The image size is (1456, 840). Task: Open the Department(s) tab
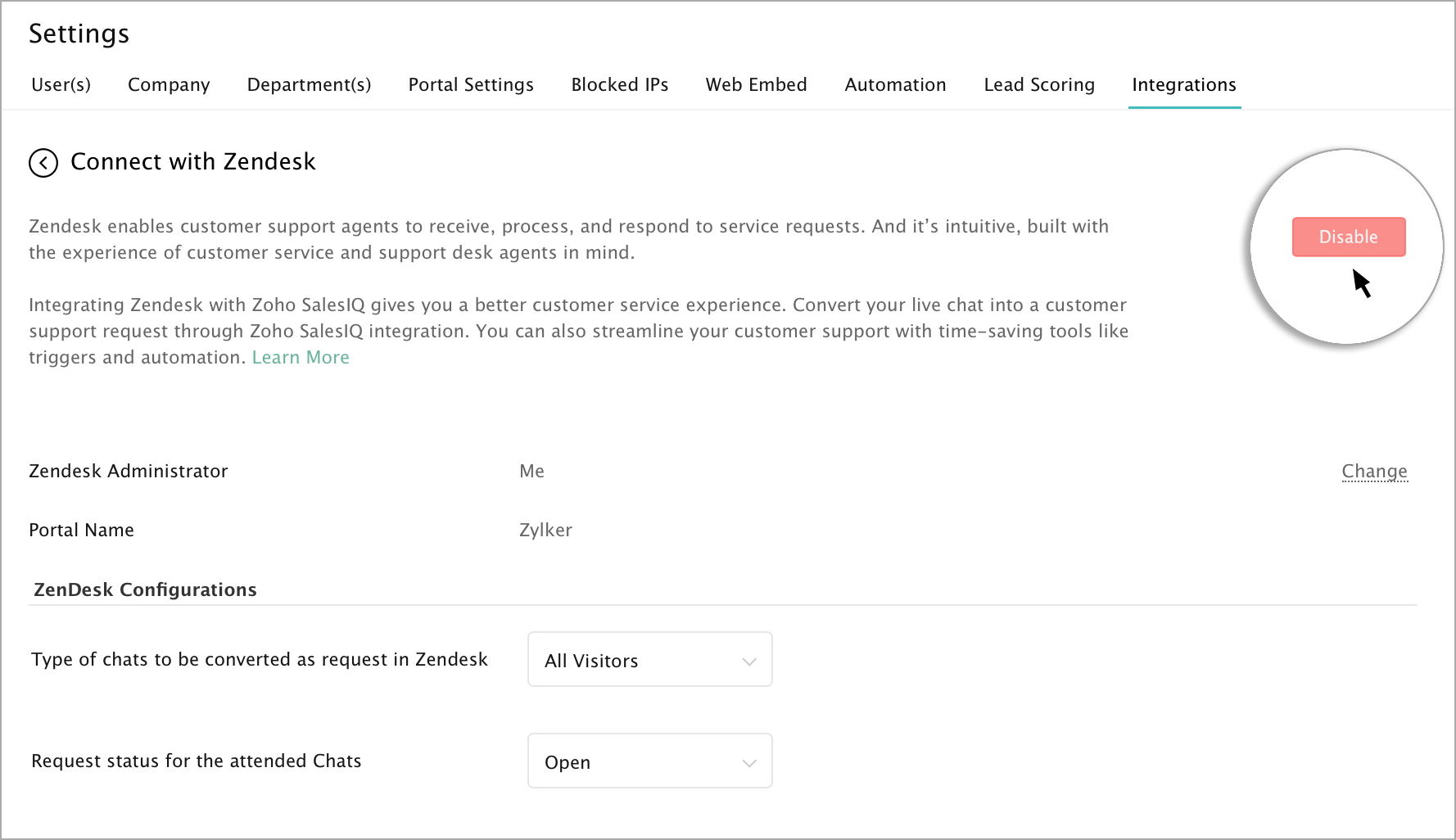pos(309,85)
